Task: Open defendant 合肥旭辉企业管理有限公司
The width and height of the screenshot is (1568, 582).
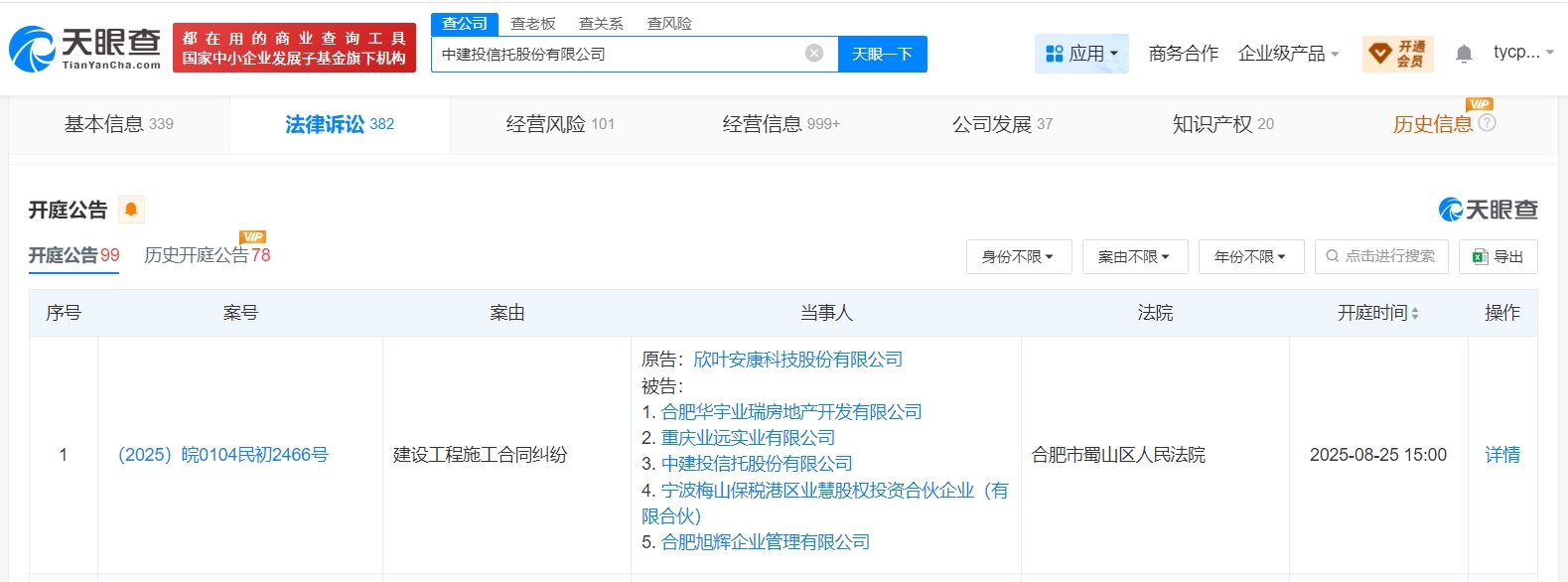Action: [766, 541]
